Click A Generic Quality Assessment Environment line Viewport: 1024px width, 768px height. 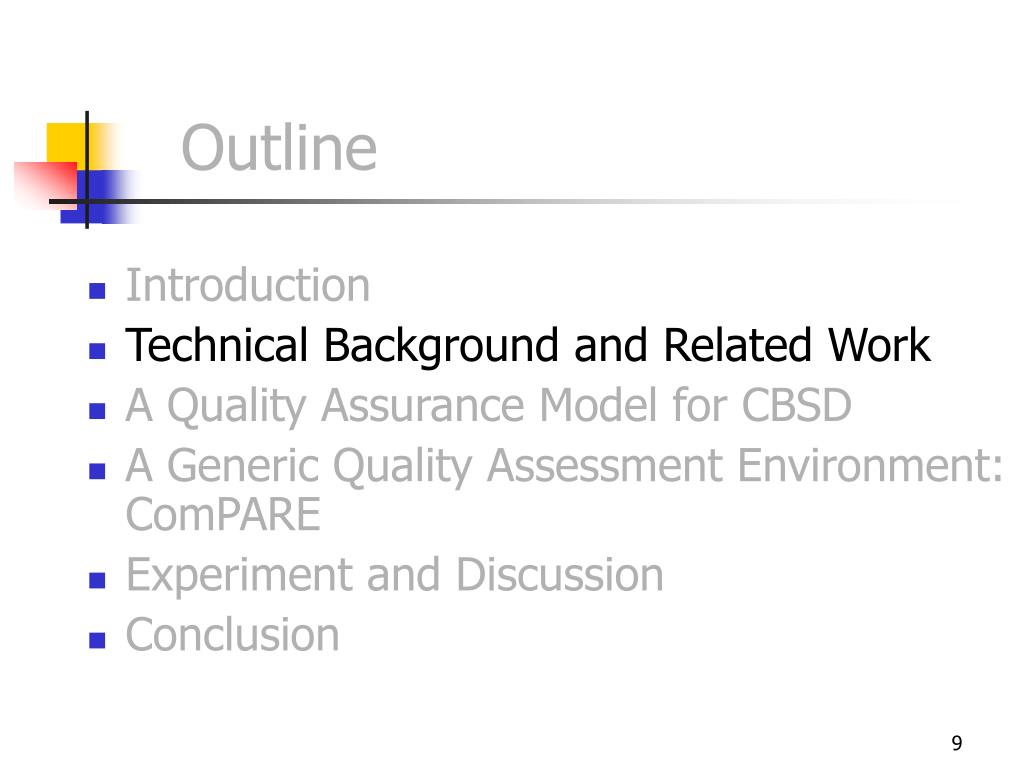click(564, 466)
